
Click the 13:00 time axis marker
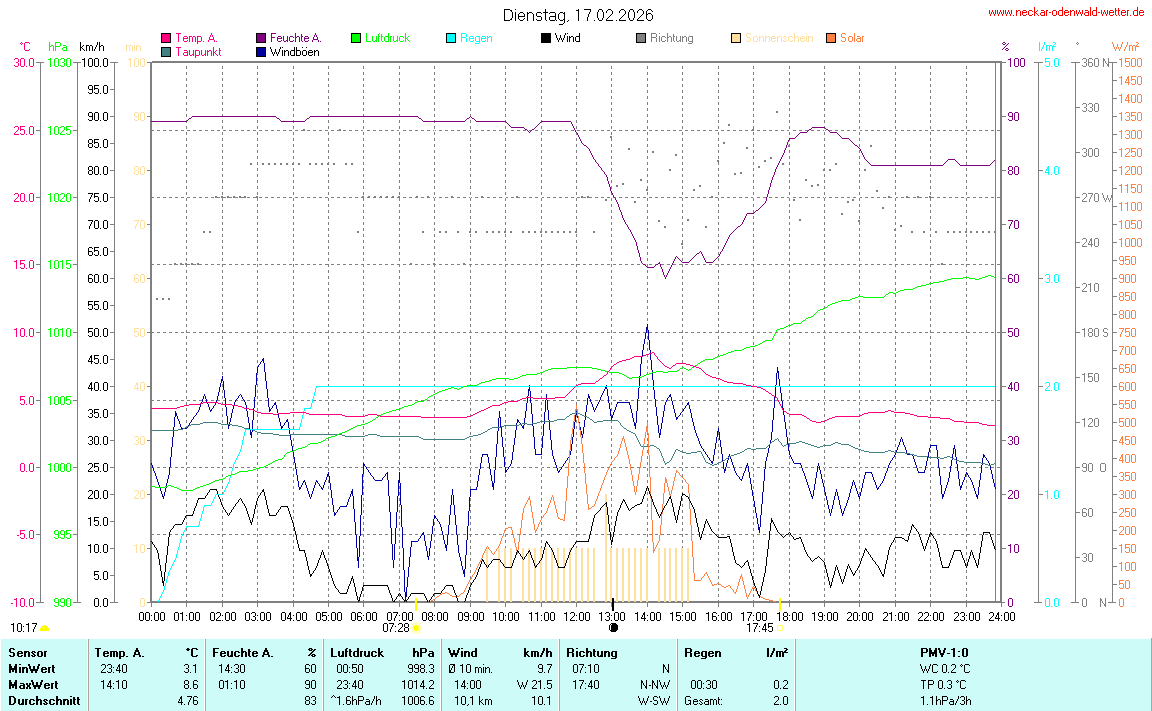[612, 616]
